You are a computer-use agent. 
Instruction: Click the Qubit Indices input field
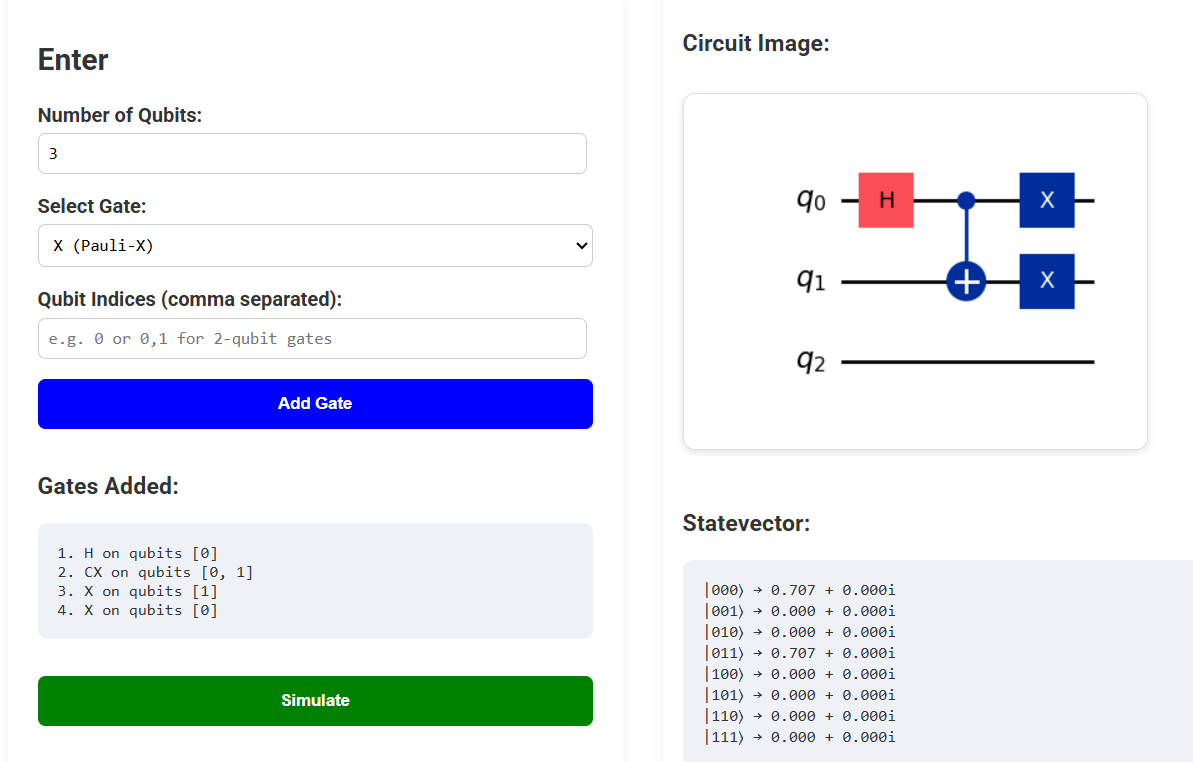(312, 339)
